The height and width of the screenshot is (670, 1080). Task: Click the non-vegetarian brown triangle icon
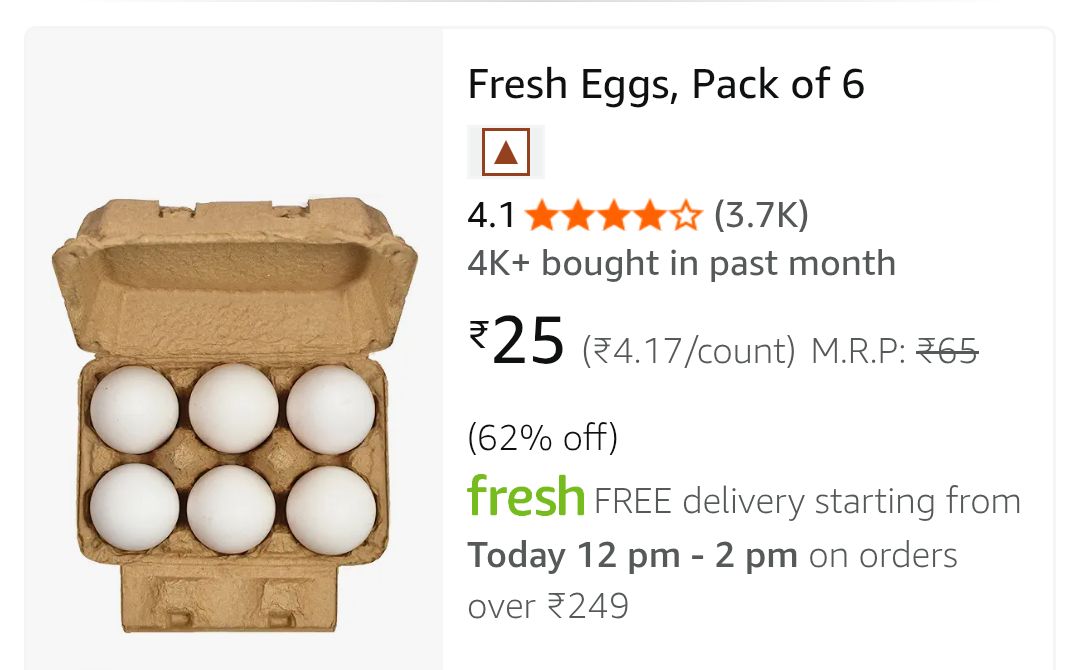[506, 152]
